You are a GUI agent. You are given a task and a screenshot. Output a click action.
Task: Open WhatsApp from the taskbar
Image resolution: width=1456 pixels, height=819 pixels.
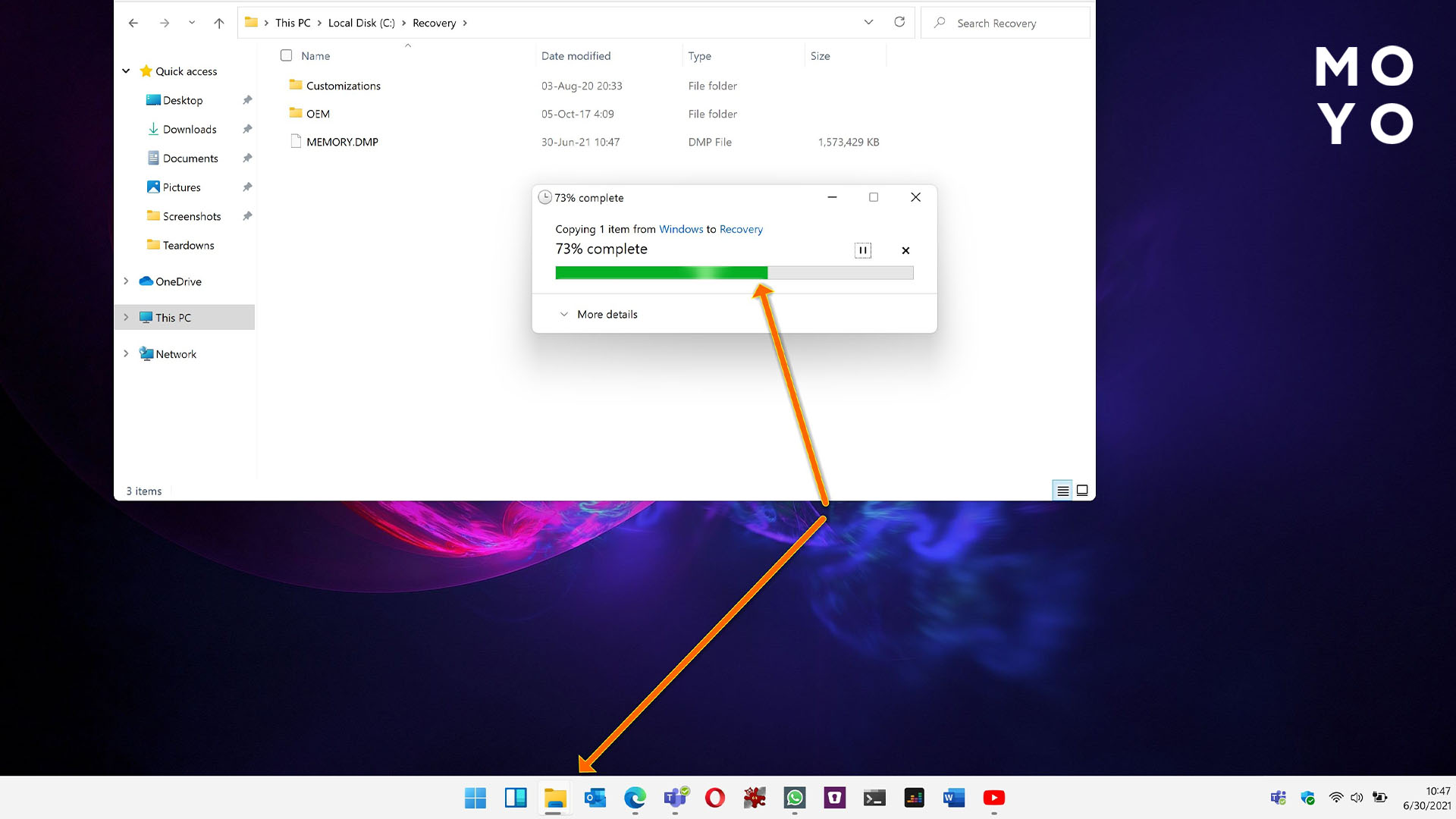(795, 798)
